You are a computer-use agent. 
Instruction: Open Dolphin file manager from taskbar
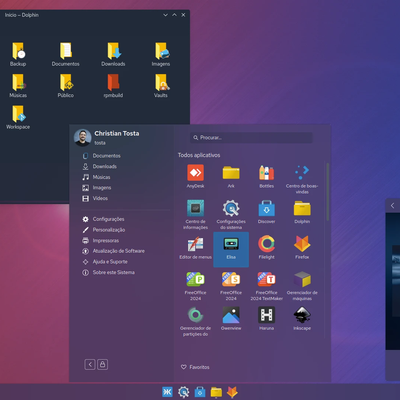point(216,392)
